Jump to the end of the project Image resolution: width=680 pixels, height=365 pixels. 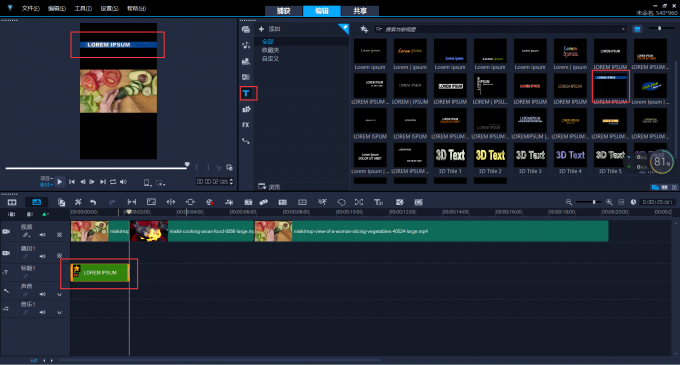point(103,182)
